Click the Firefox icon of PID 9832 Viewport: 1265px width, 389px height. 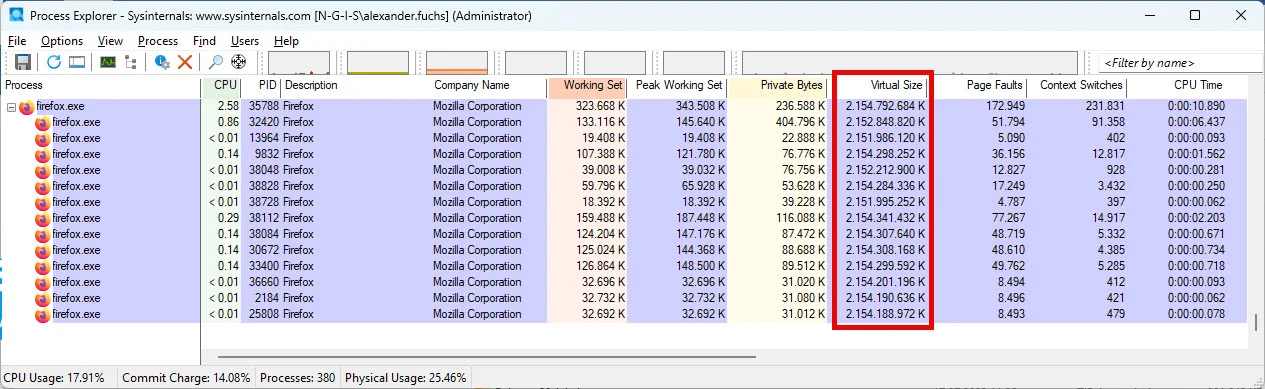42,154
